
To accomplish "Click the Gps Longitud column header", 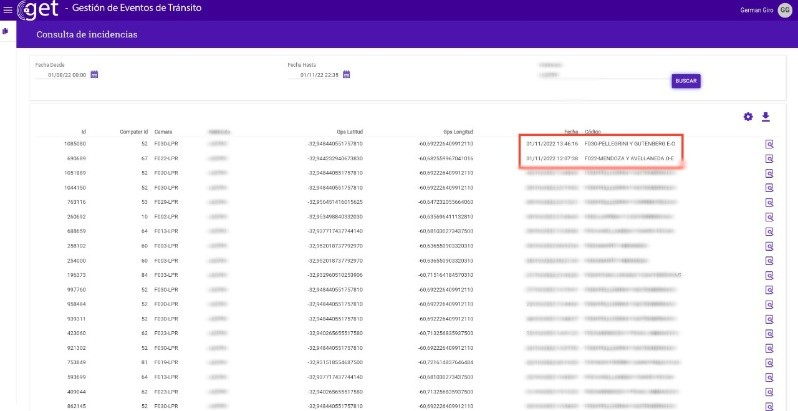I will click(458, 131).
